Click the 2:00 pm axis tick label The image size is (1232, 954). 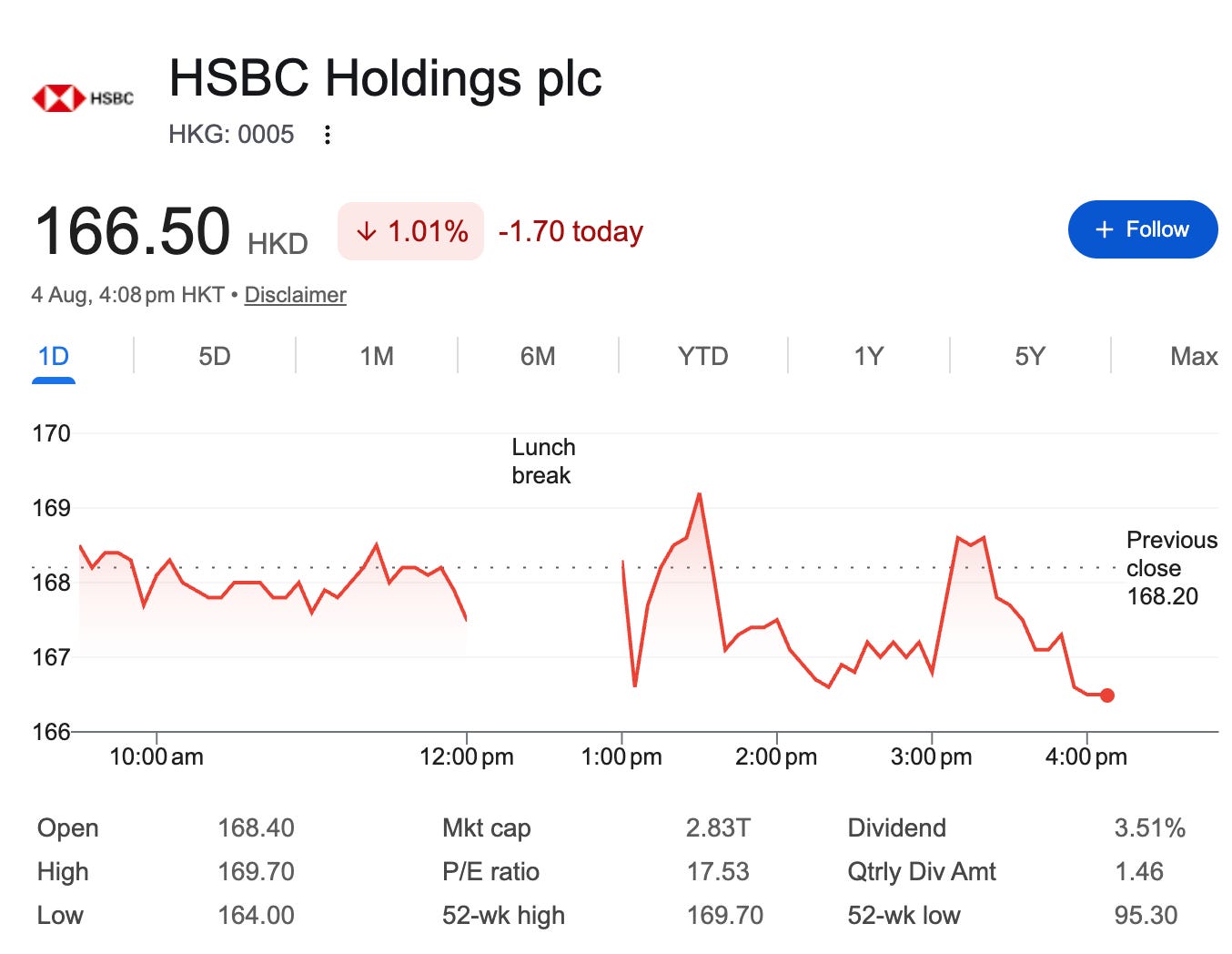pyautogui.click(x=776, y=756)
